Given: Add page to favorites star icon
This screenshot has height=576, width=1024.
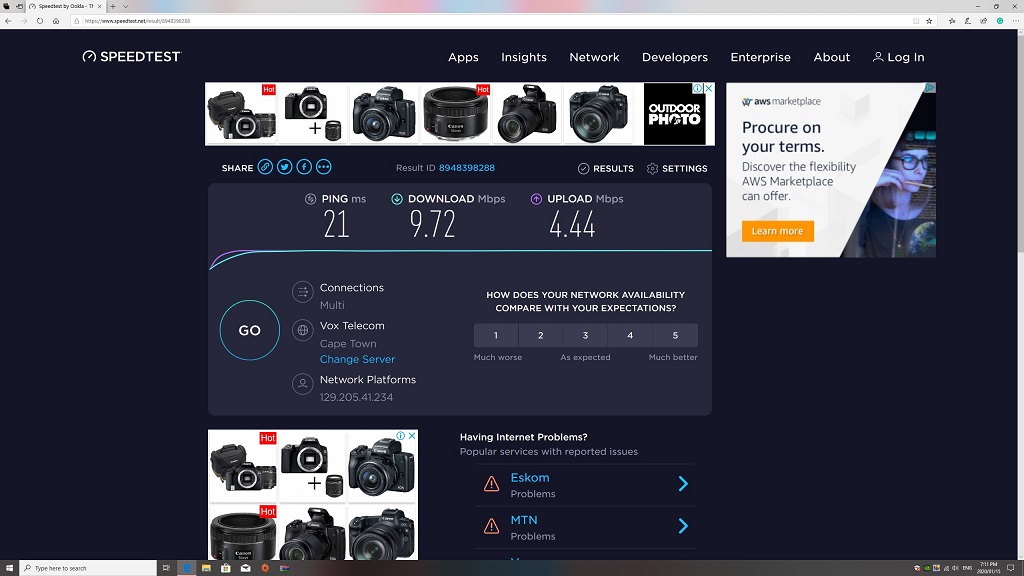Looking at the screenshot, I should [x=929, y=21].
